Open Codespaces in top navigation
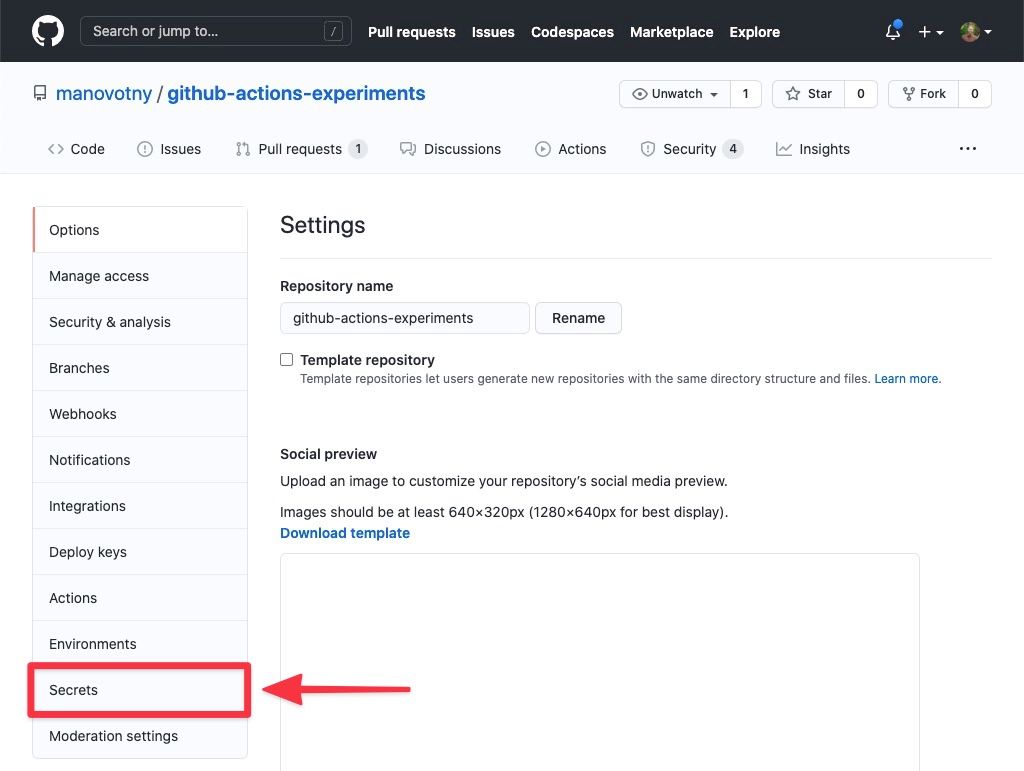Image resolution: width=1024 pixels, height=771 pixels. coord(572,32)
